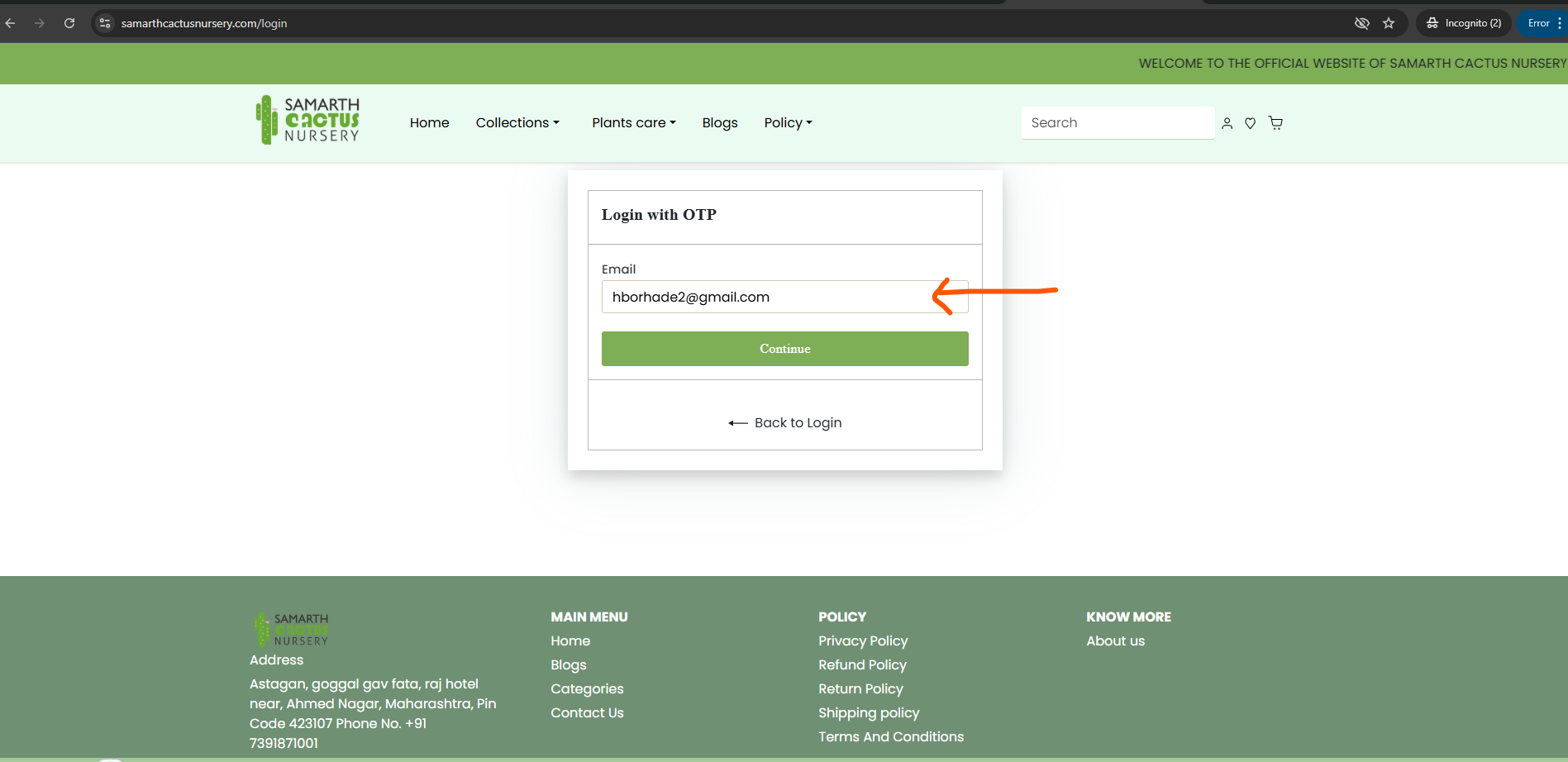
Task: Open the shopping cart icon
Action: click(1275, 123)
